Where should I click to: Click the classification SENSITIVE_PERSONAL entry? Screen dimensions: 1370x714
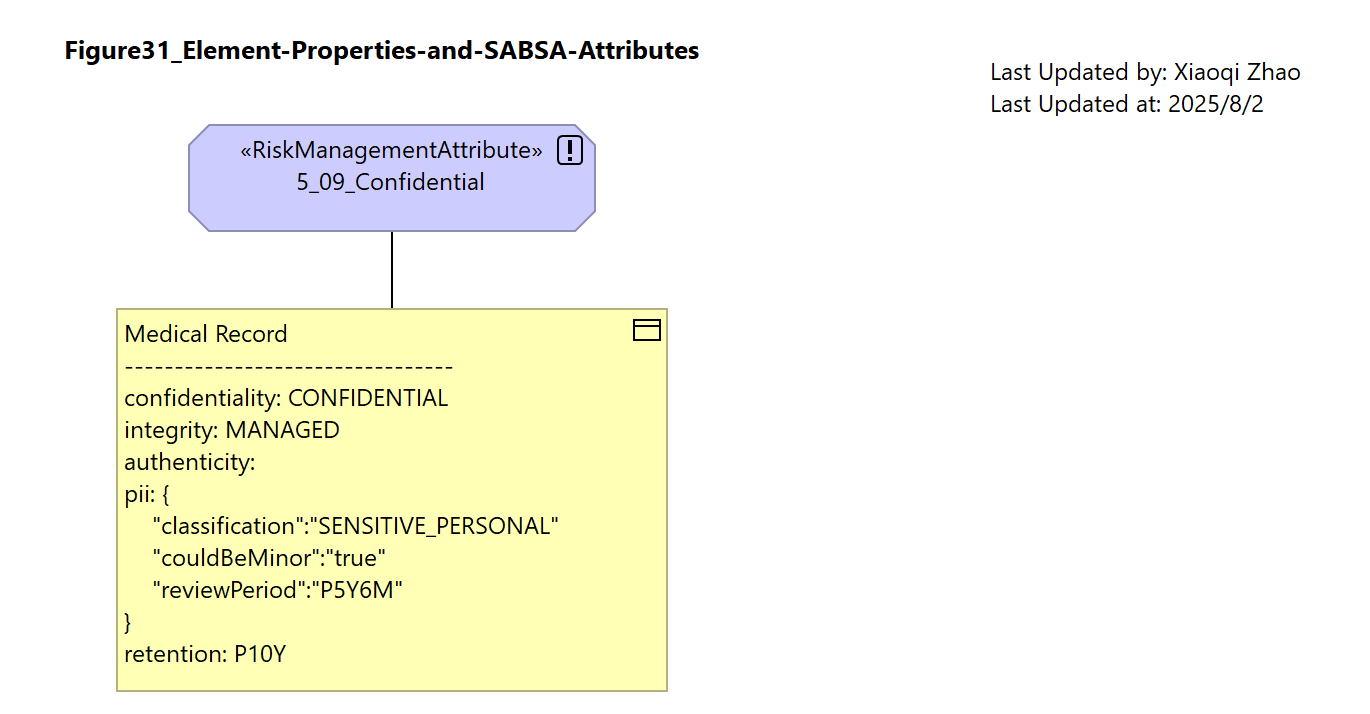[x=355, y=526]
